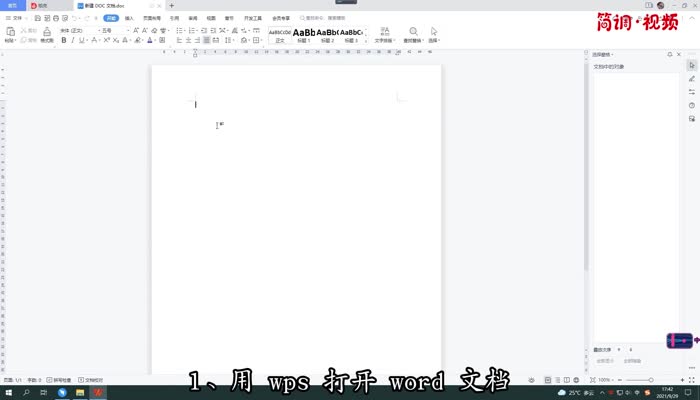Switch to the Review ribbon tab
This screenshot has height=400, width=700.
click(193, 18)
